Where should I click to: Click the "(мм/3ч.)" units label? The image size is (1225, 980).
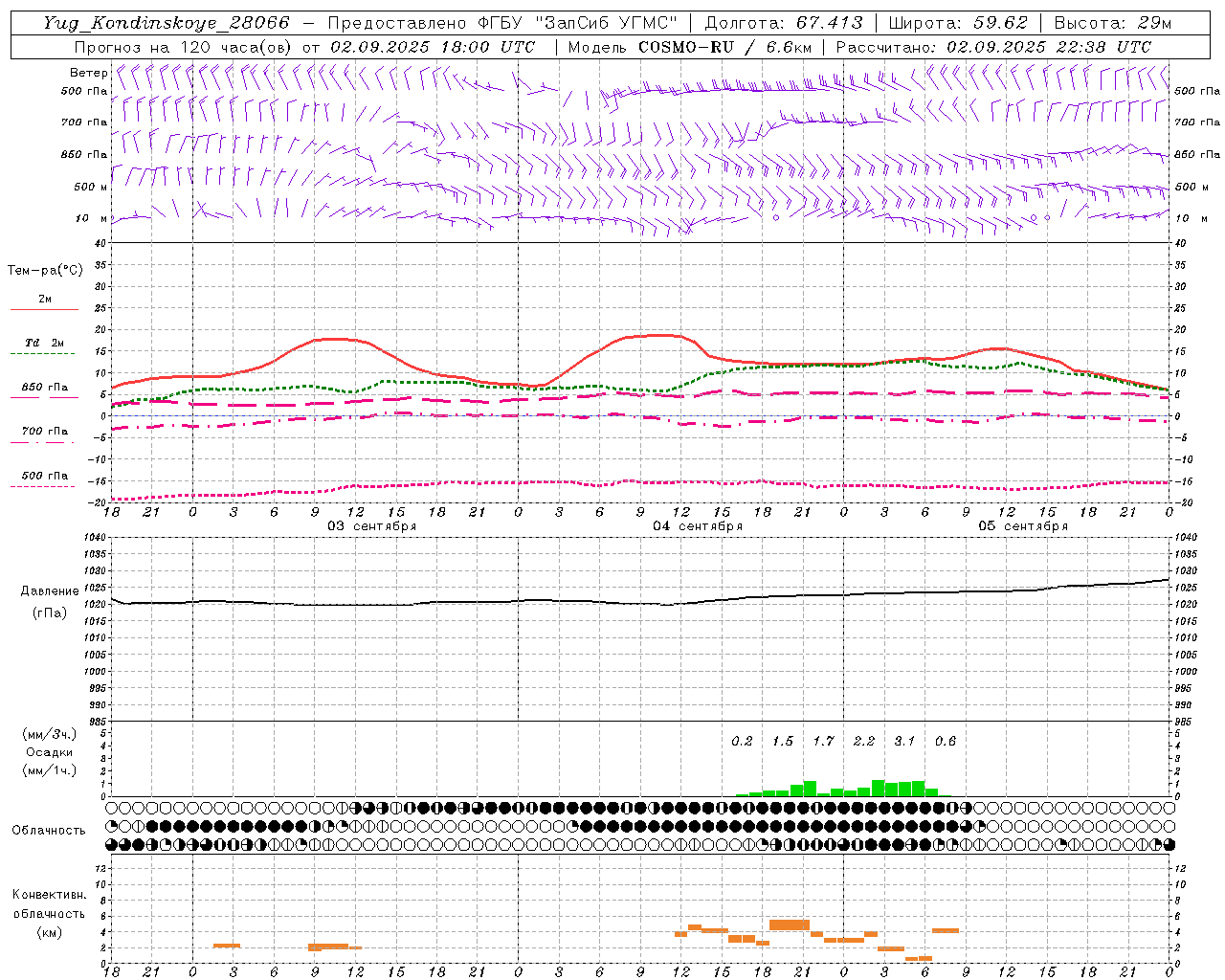[49, 734]
